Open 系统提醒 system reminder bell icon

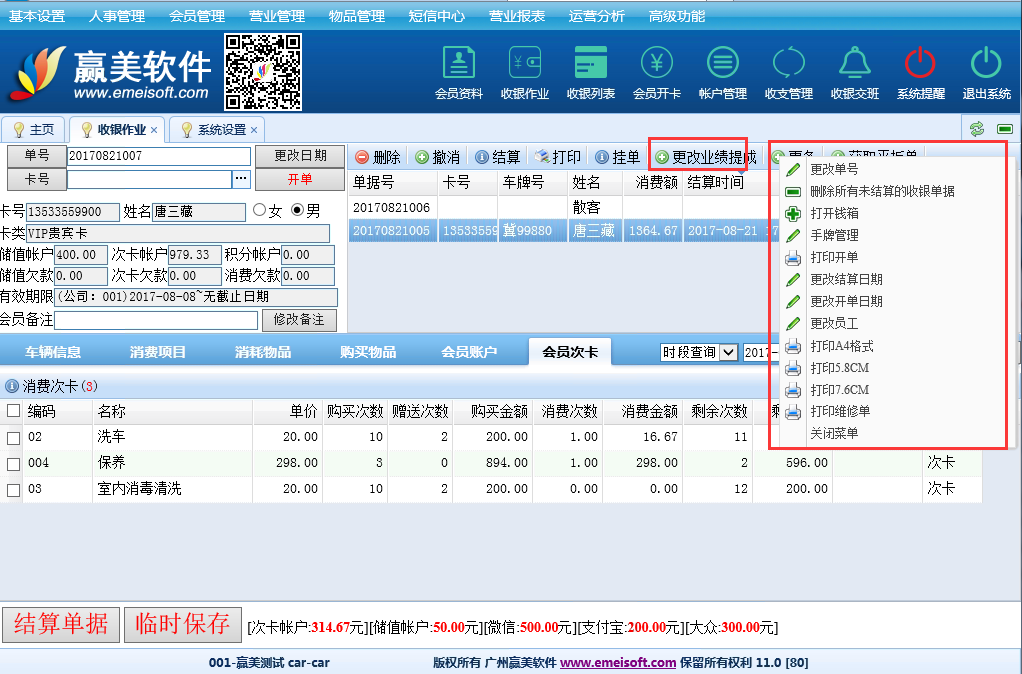(x=920, y=64)
